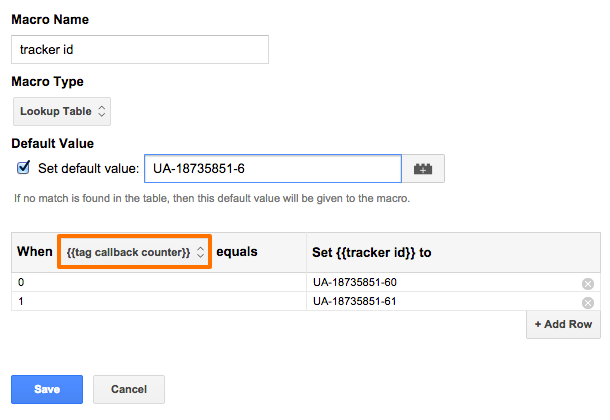This screenshot has width=610, height=420.
Task: Select the condition cell containing 0
Action: [158, 283]
